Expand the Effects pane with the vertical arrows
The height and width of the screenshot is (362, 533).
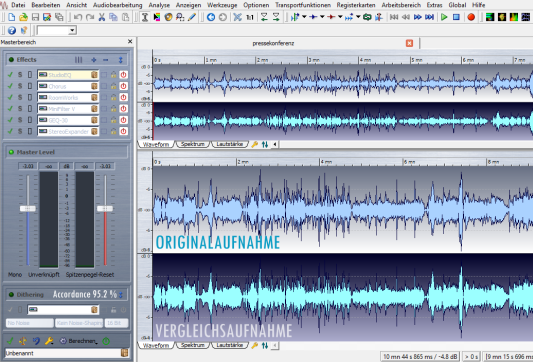point(120,60)
